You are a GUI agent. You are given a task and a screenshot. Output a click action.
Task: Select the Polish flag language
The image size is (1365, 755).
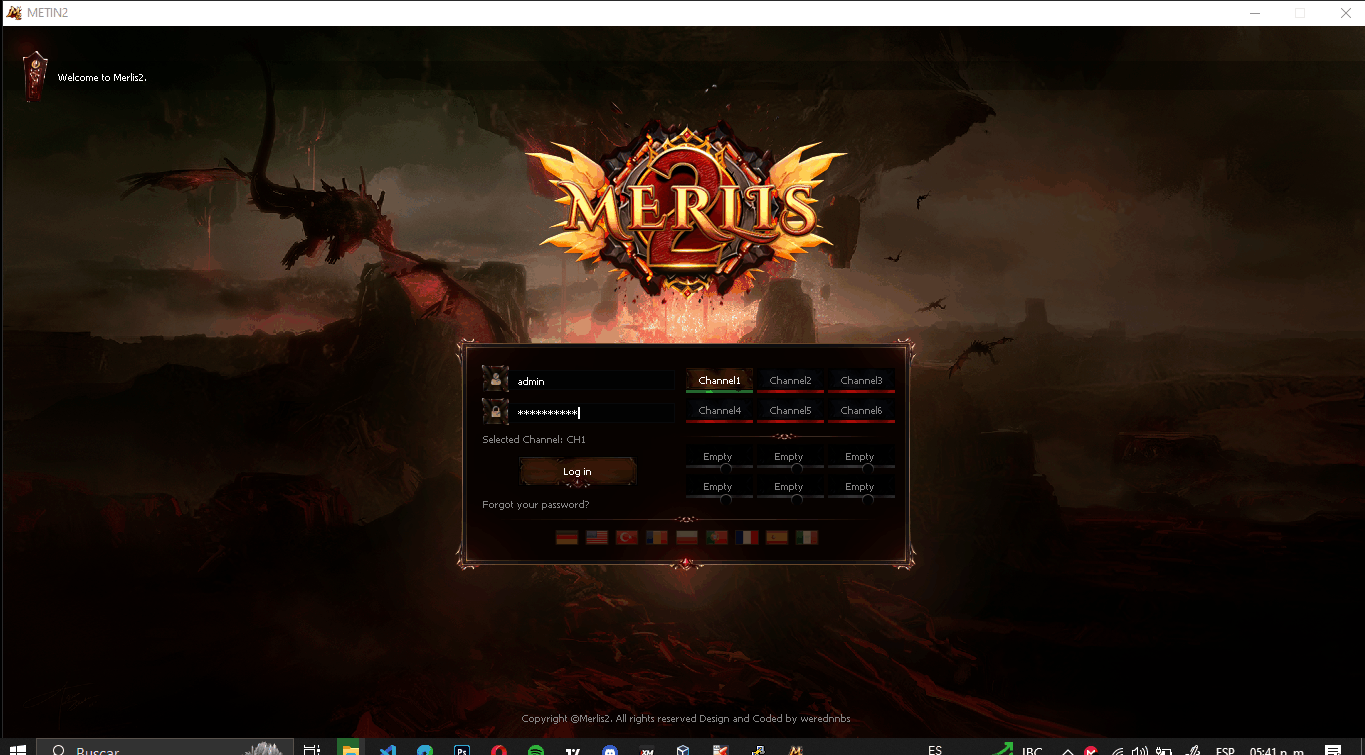point(687,537)
